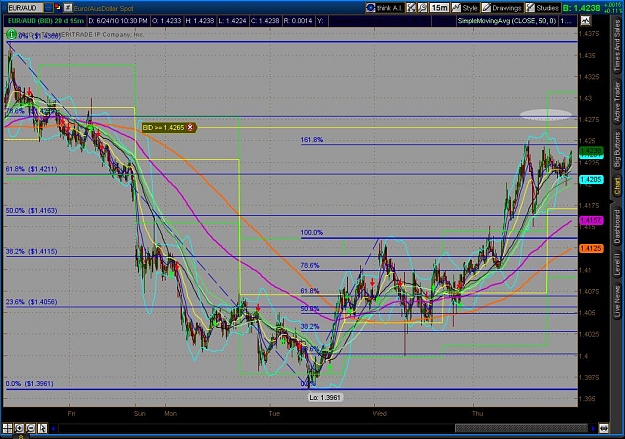Click the 38.2% ($1.4115) Fibonacci label
625x439 pixels.
click(x=31, y=252)
